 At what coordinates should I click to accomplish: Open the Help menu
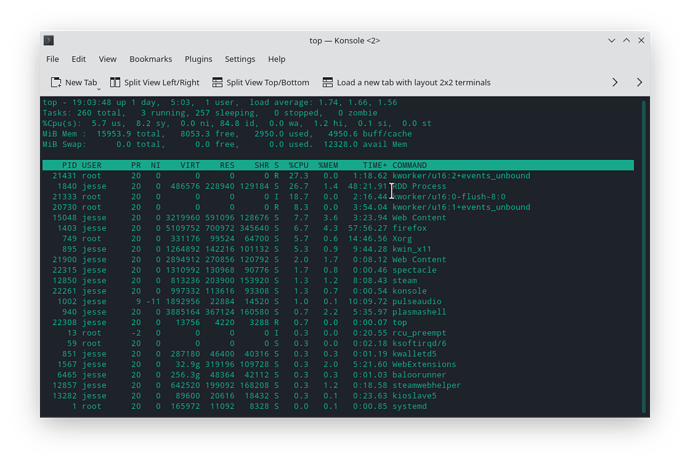(277, 59)
